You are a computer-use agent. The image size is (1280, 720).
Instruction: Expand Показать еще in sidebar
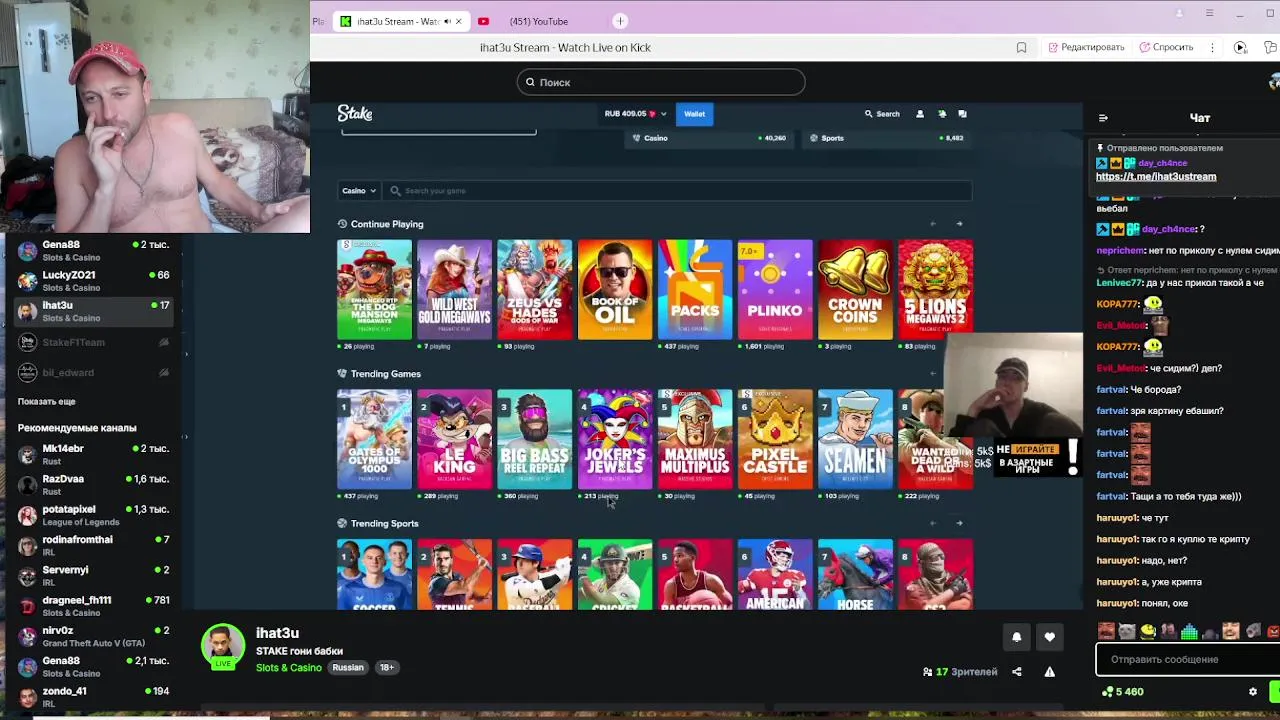[46, 401]
